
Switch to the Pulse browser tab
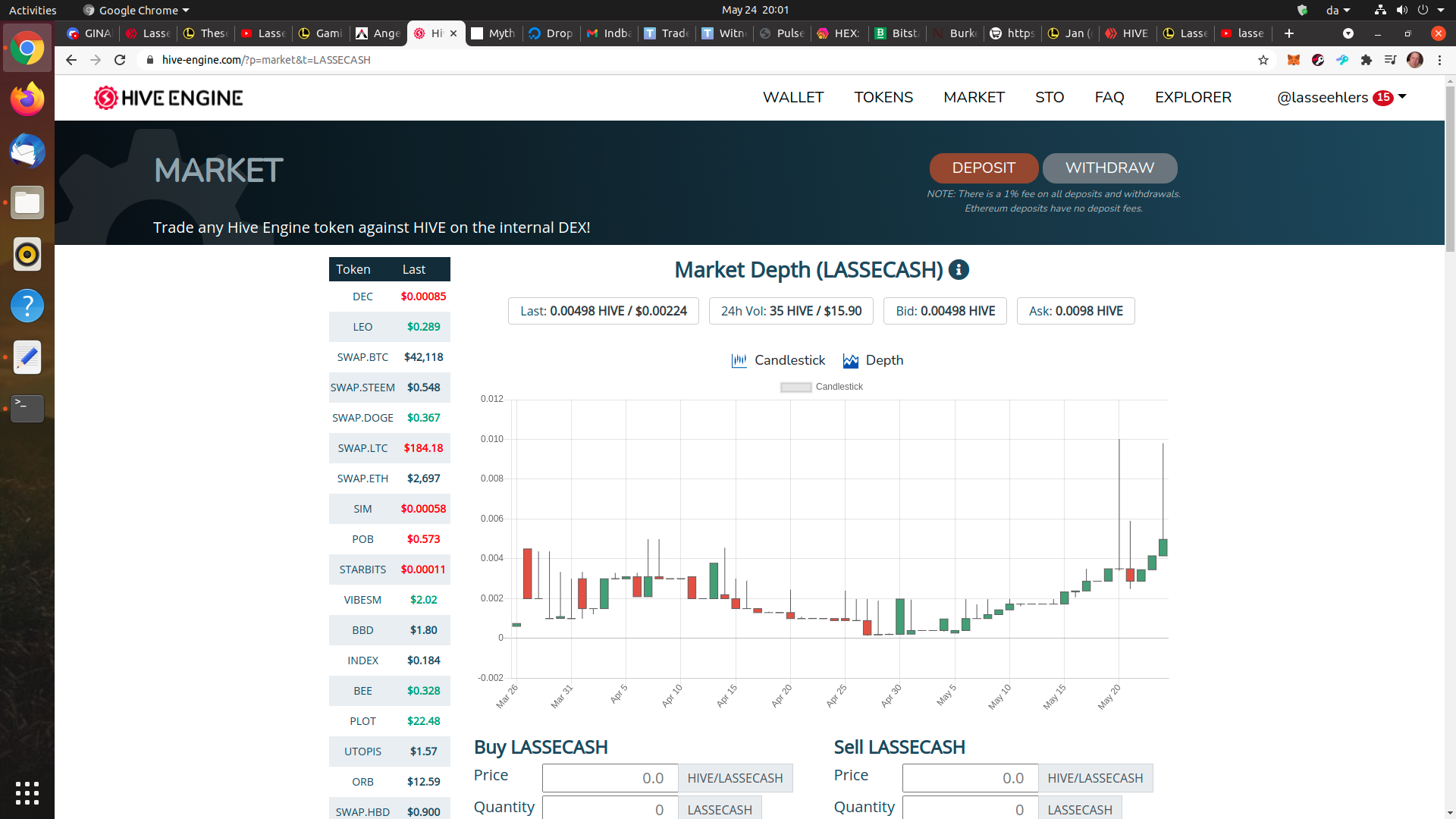783,33
